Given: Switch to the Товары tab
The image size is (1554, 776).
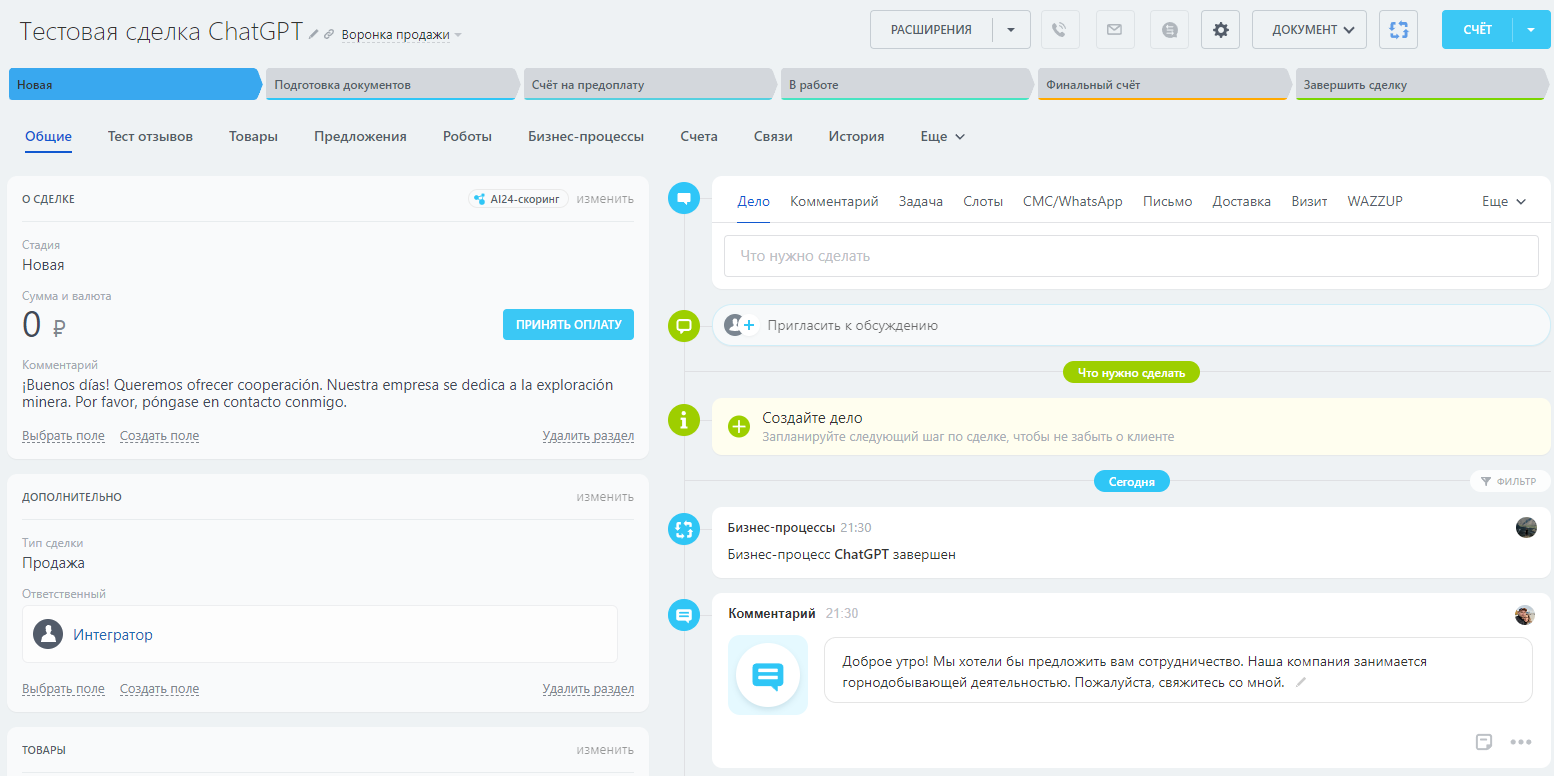Looking at the screenshot, I should pyautogui.click(x=253, y=136).
